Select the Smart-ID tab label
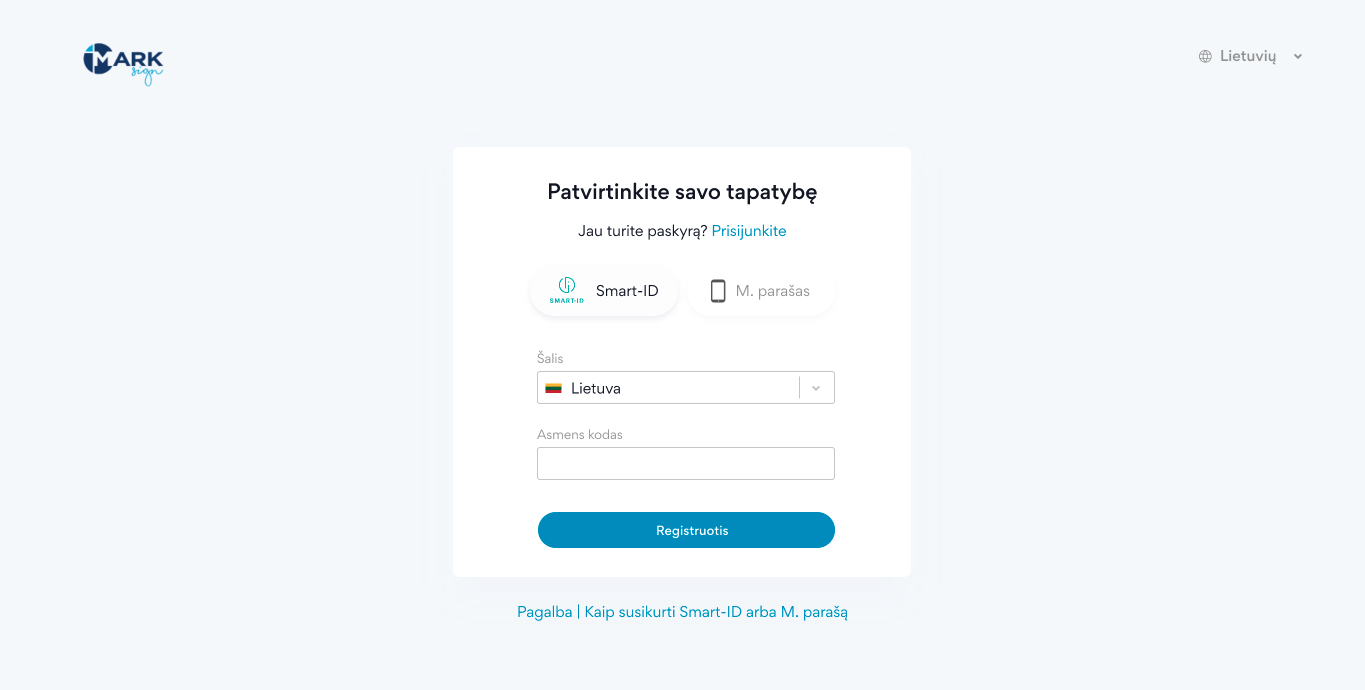This screenshot has width=1365, height=690. (627, 291)
